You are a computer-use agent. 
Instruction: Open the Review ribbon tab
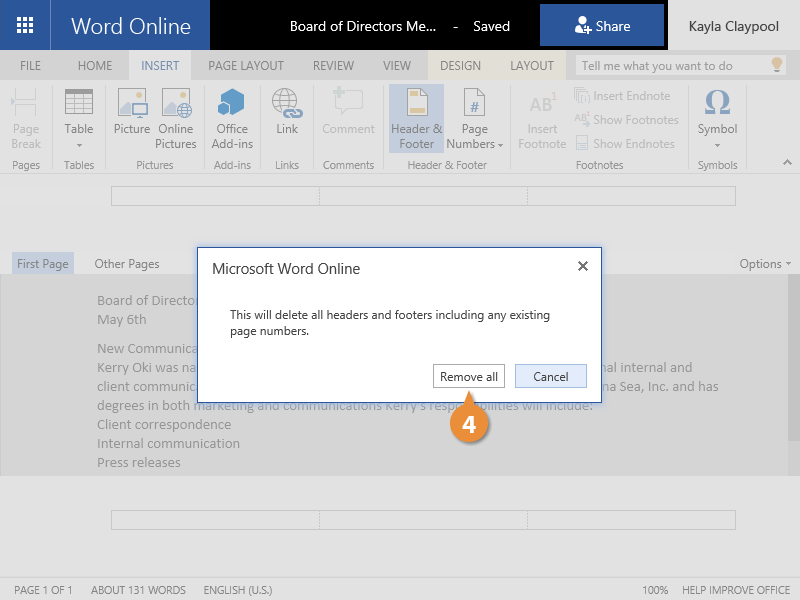[x=333, y=66]
